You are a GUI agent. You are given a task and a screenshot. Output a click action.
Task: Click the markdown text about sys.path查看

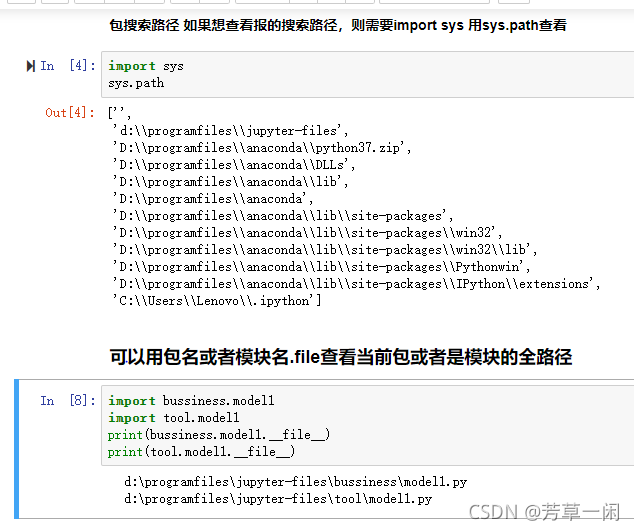click(338, 25)
